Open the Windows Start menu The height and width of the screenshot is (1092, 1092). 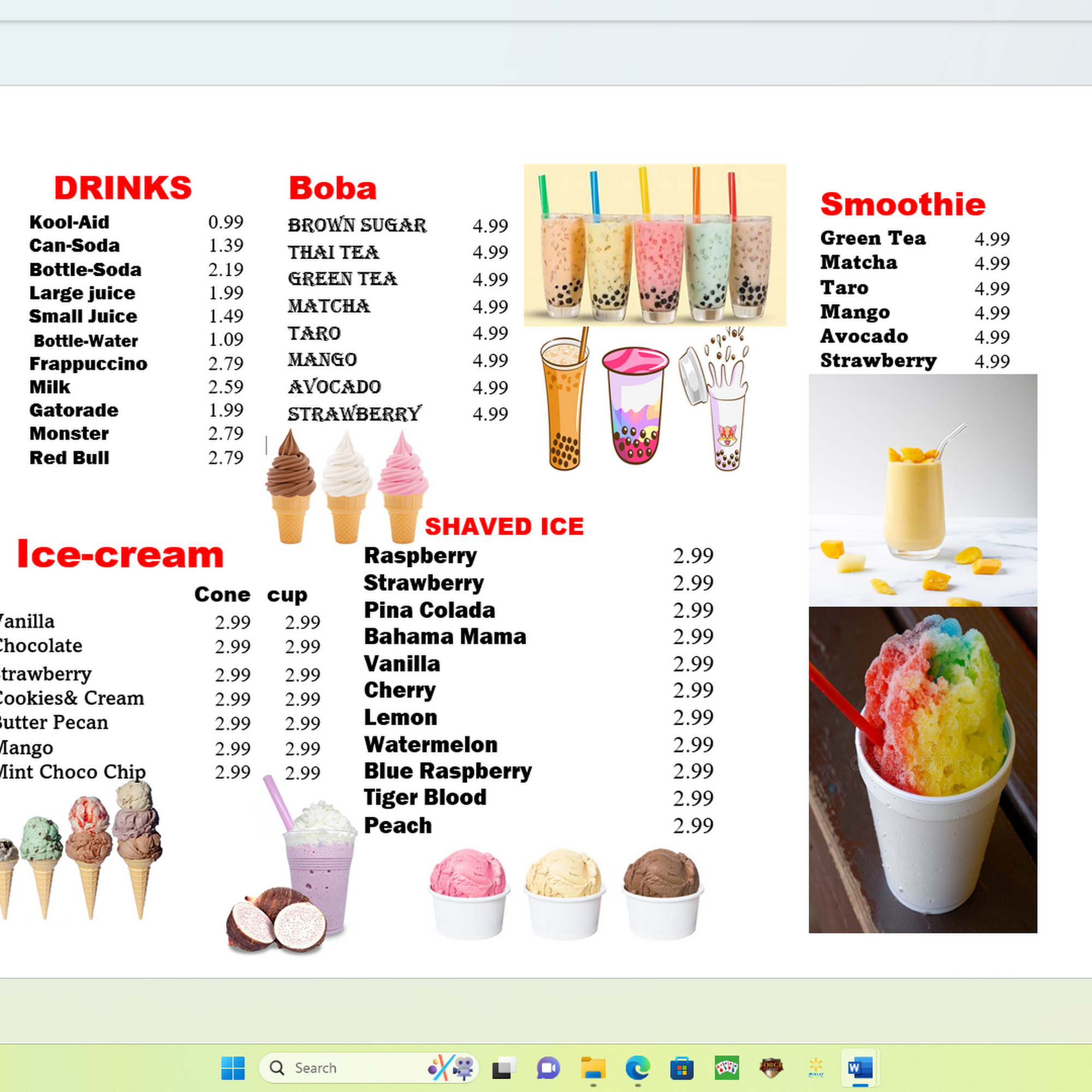point(233,1067)
